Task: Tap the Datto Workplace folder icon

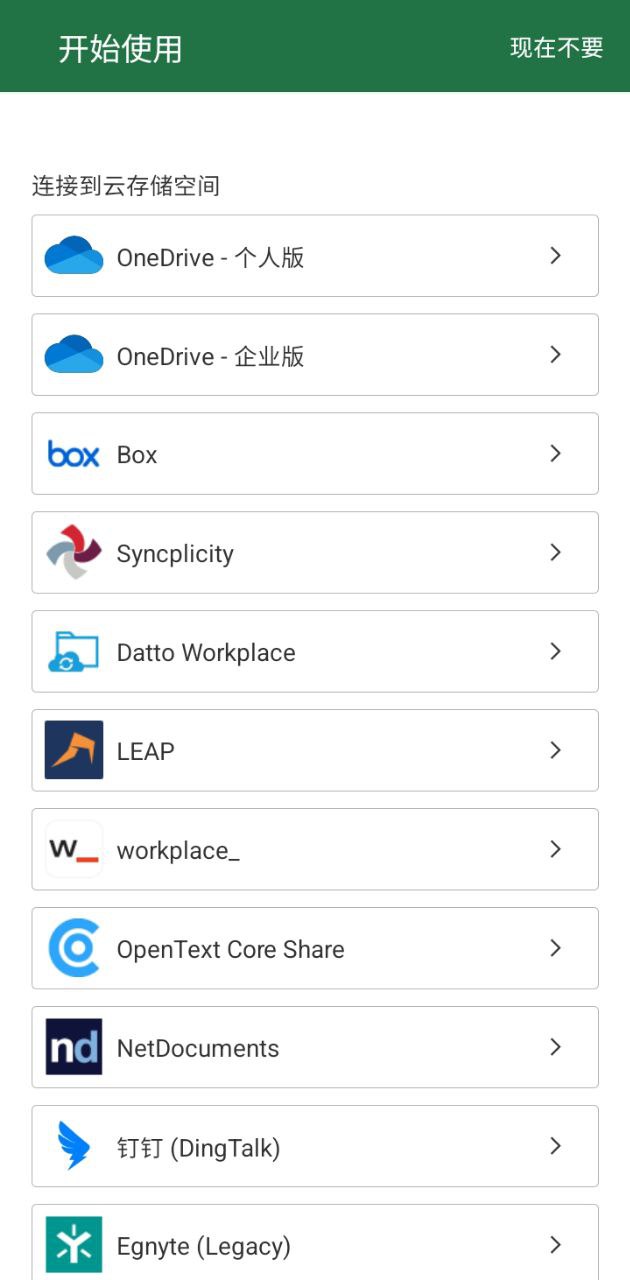Action: (74, 651)
